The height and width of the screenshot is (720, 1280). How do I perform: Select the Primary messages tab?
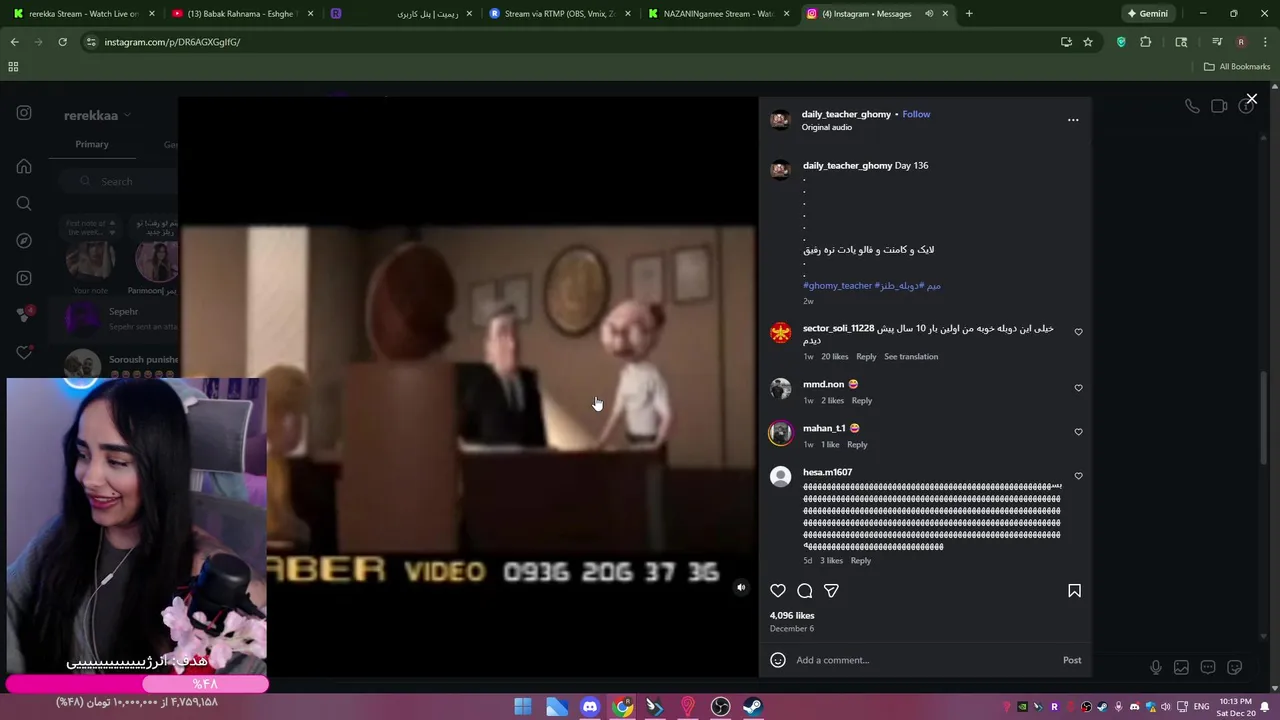click(x=92, y=144)
